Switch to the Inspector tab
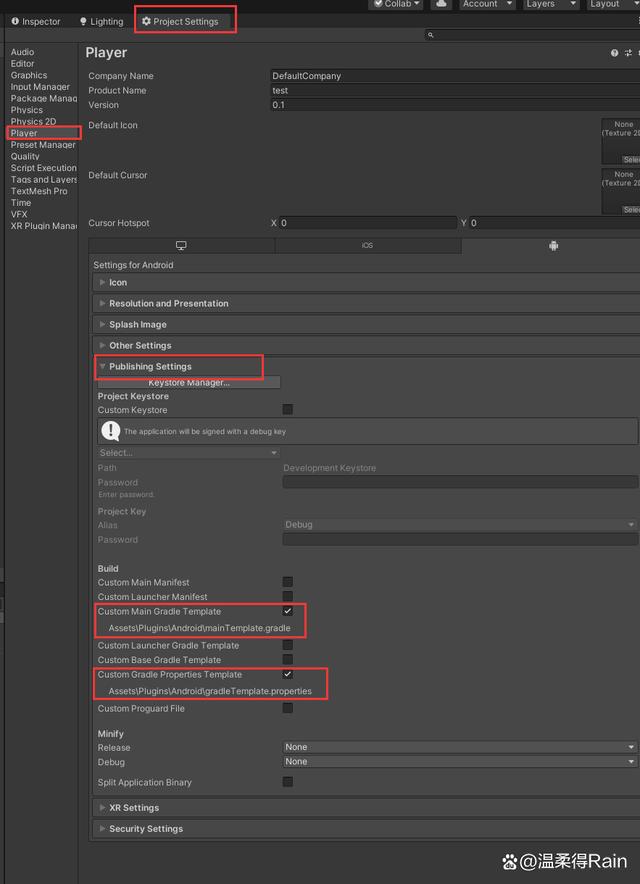 (x=36, y=21)
